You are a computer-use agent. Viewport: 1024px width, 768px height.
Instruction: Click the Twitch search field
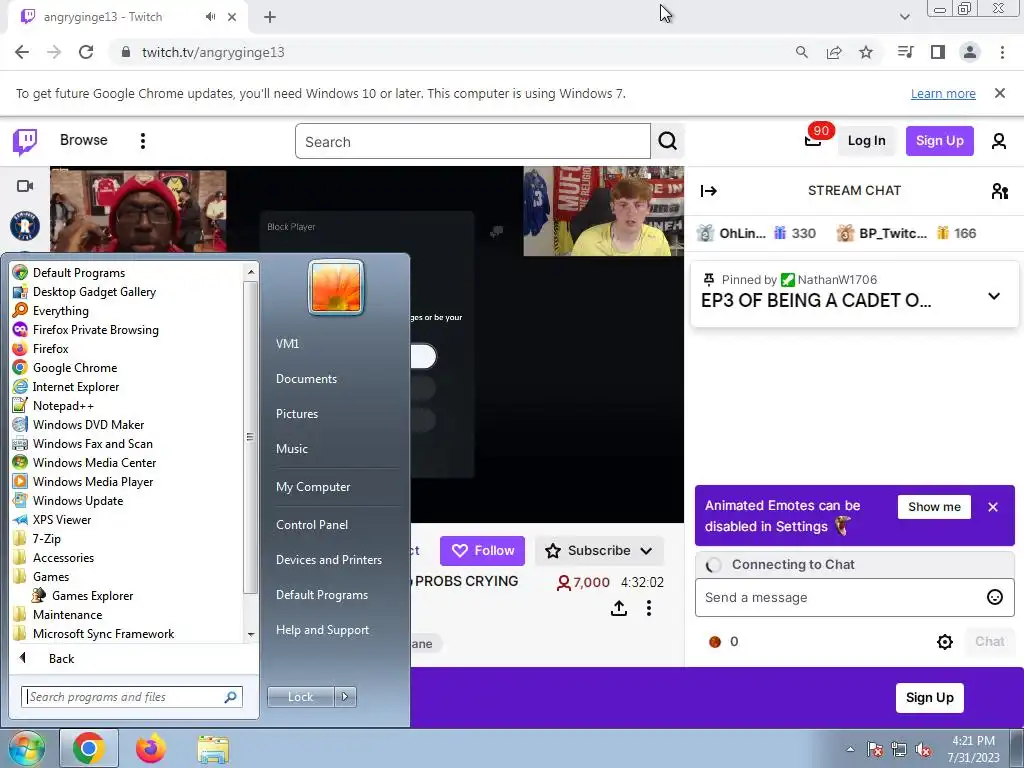[x=473, y=141]
